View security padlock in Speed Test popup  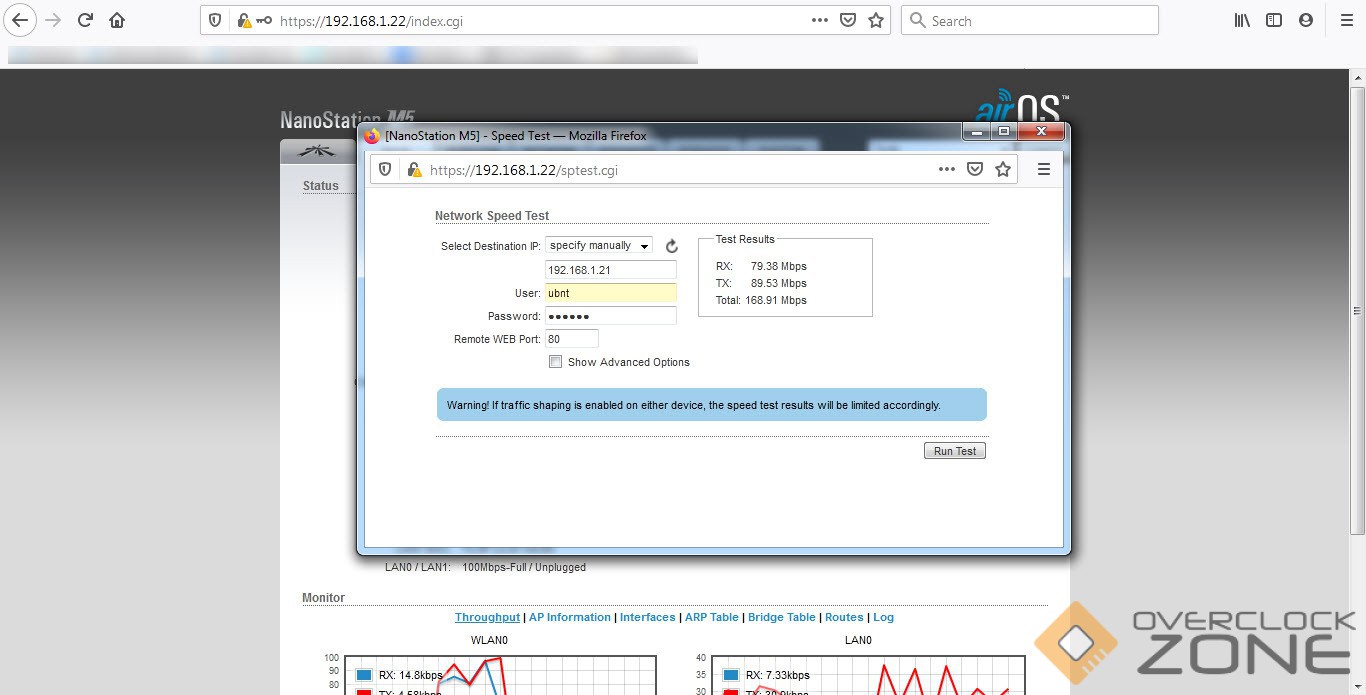pyautogui.click(x=414, y=170)
